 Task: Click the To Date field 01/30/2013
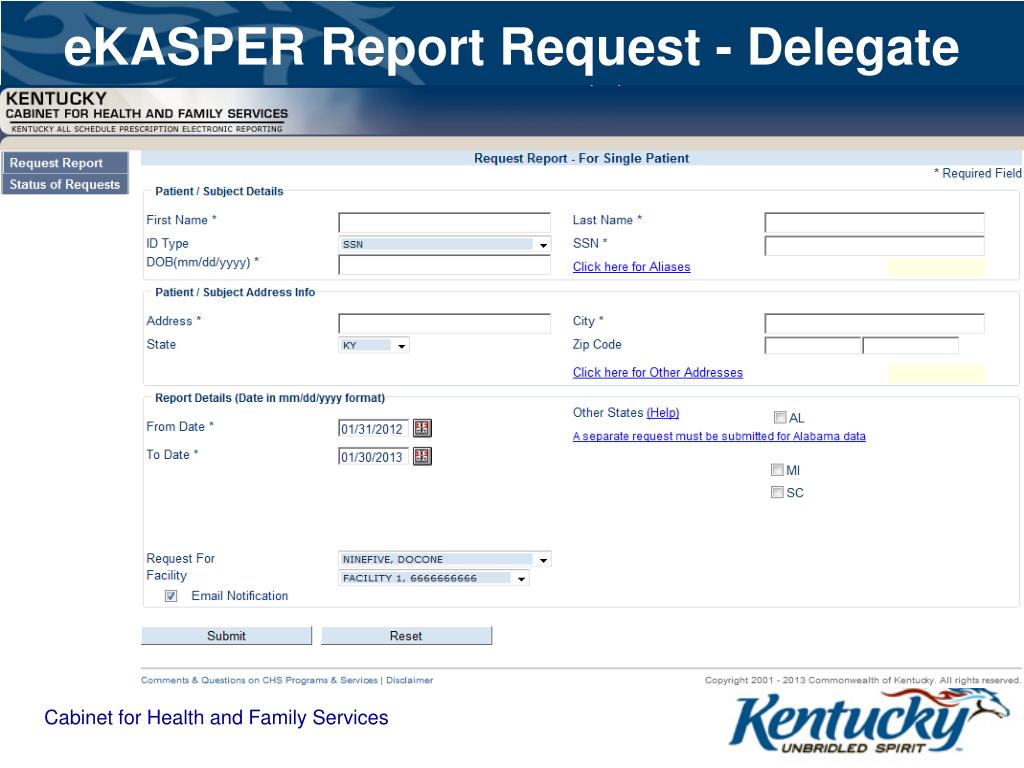coord(374,457)
